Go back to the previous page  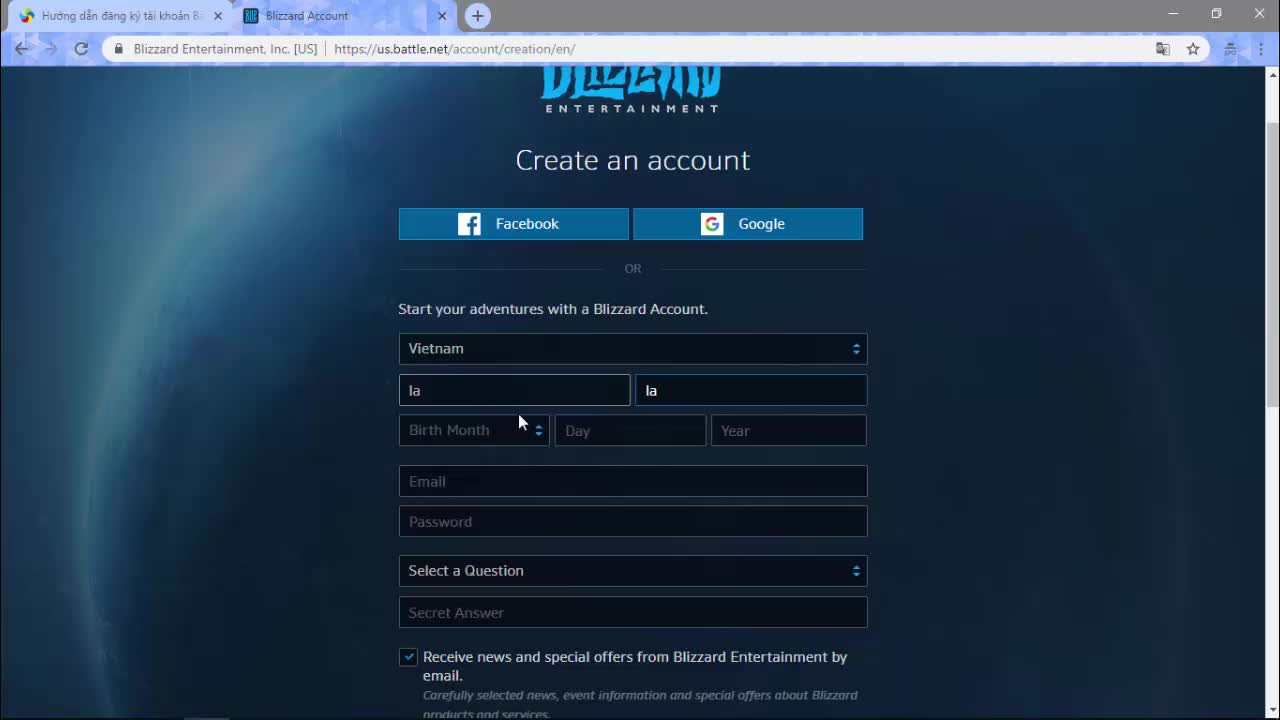(22, 49)
